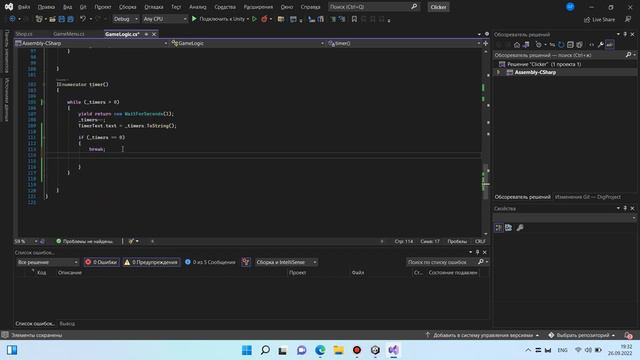Click the Preview Selected Items icon in Solution Explorer
The image size is (640, 360).
click(x=609, y=45)
